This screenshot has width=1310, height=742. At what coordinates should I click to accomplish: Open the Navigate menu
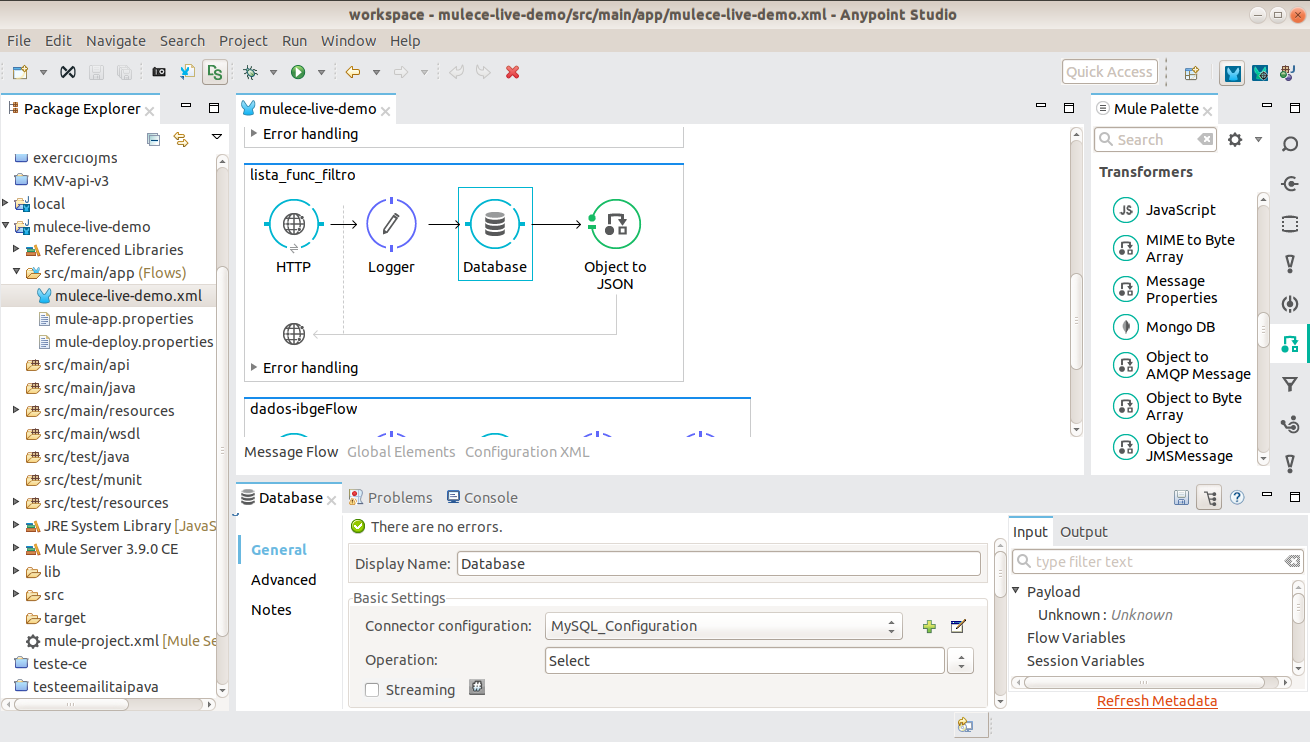pos(116,41)
